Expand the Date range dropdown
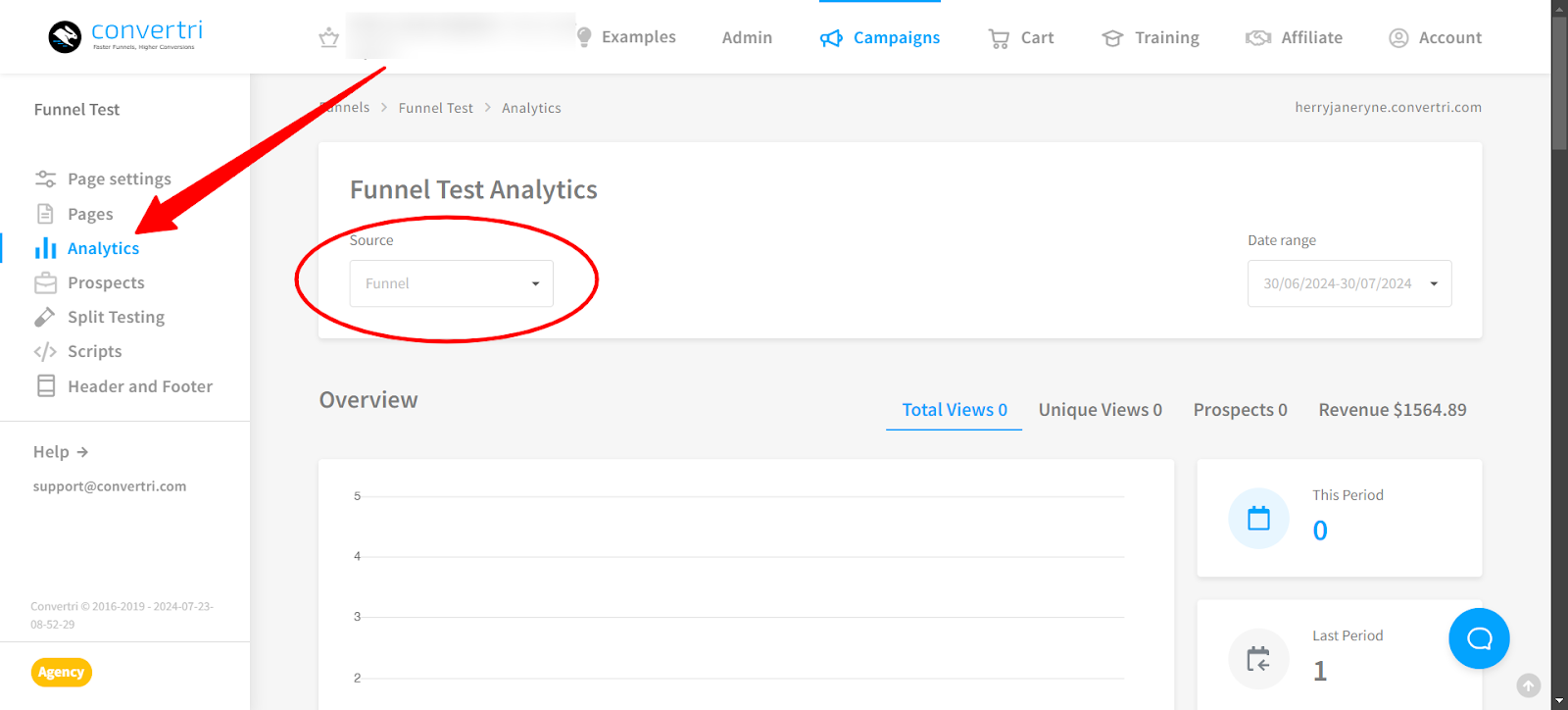The height and width of the screenshot is (710, 1568). [1348, 283]
